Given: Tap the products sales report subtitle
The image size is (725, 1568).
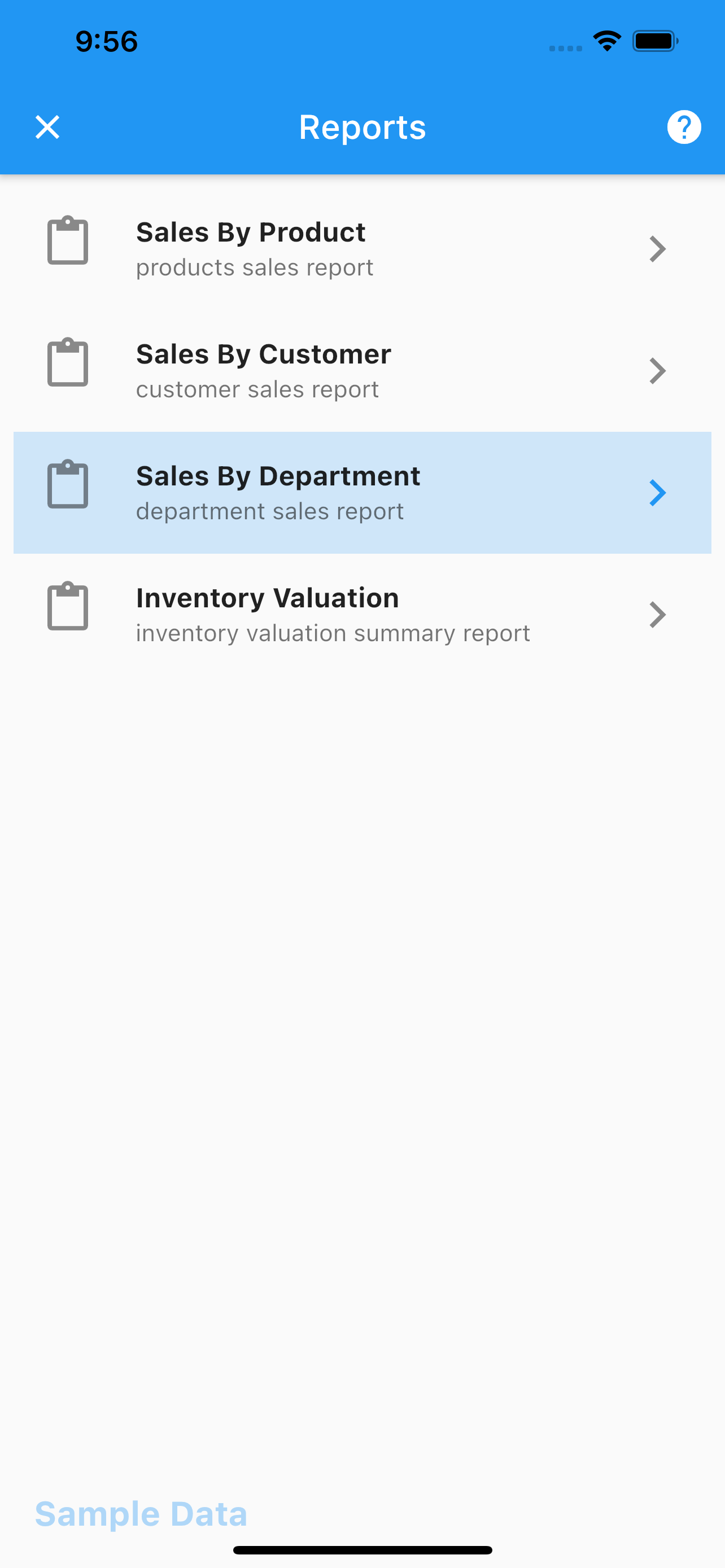Looking at the screenshot, I should coord(255,267).
